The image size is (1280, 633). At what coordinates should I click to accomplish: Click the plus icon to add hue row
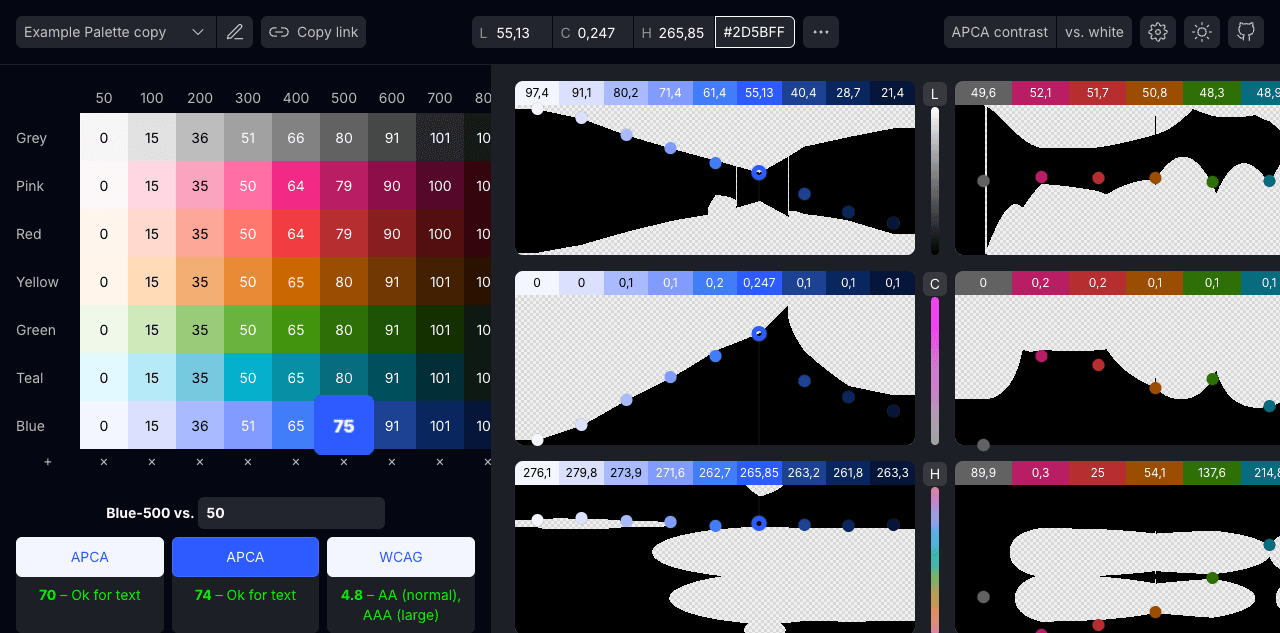point(47,462)
